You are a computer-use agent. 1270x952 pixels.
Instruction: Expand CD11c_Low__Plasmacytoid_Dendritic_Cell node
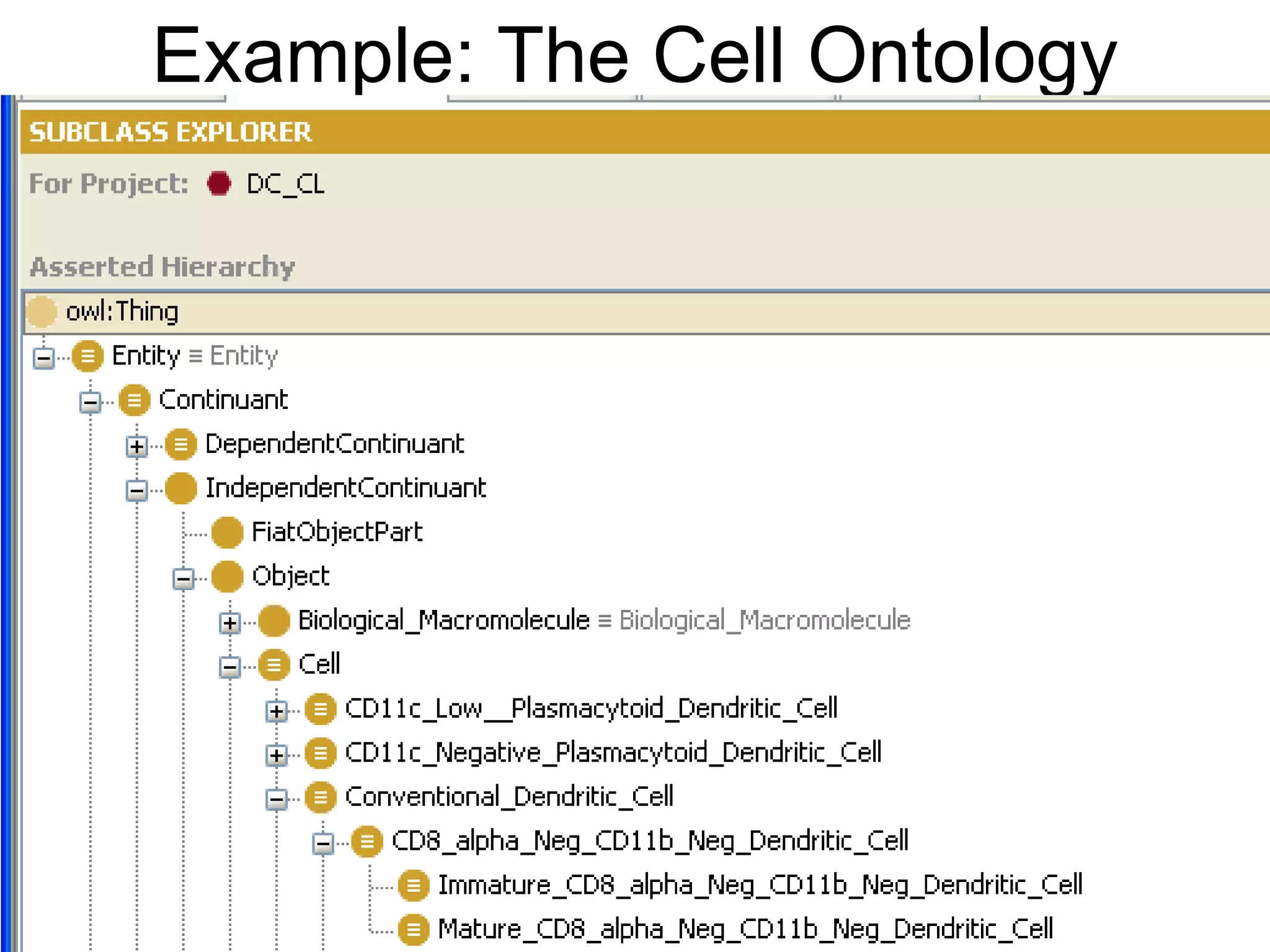click(277, 711)
